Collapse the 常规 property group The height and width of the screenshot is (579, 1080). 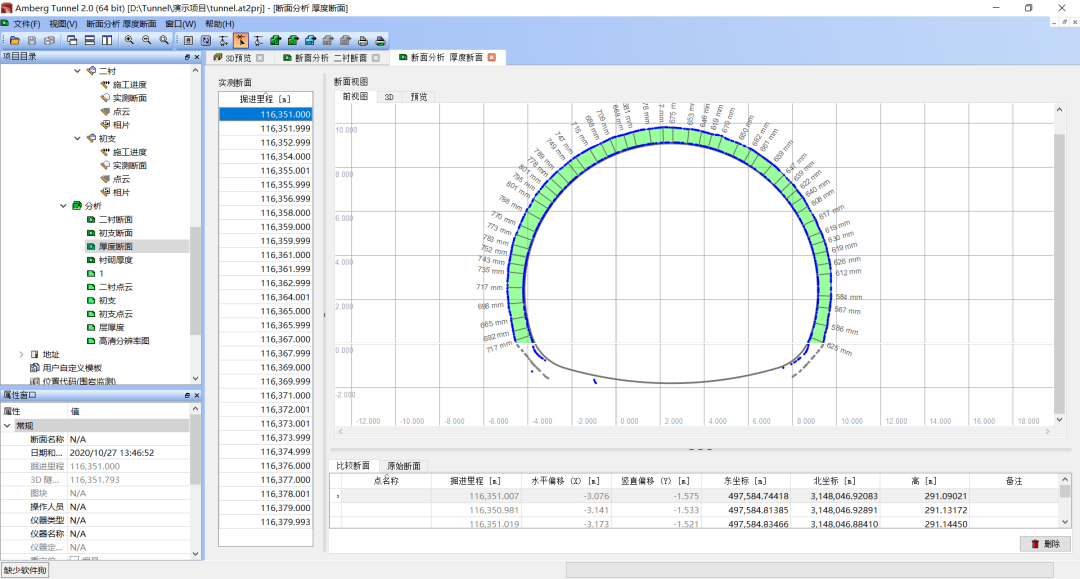tap(7, 425)
